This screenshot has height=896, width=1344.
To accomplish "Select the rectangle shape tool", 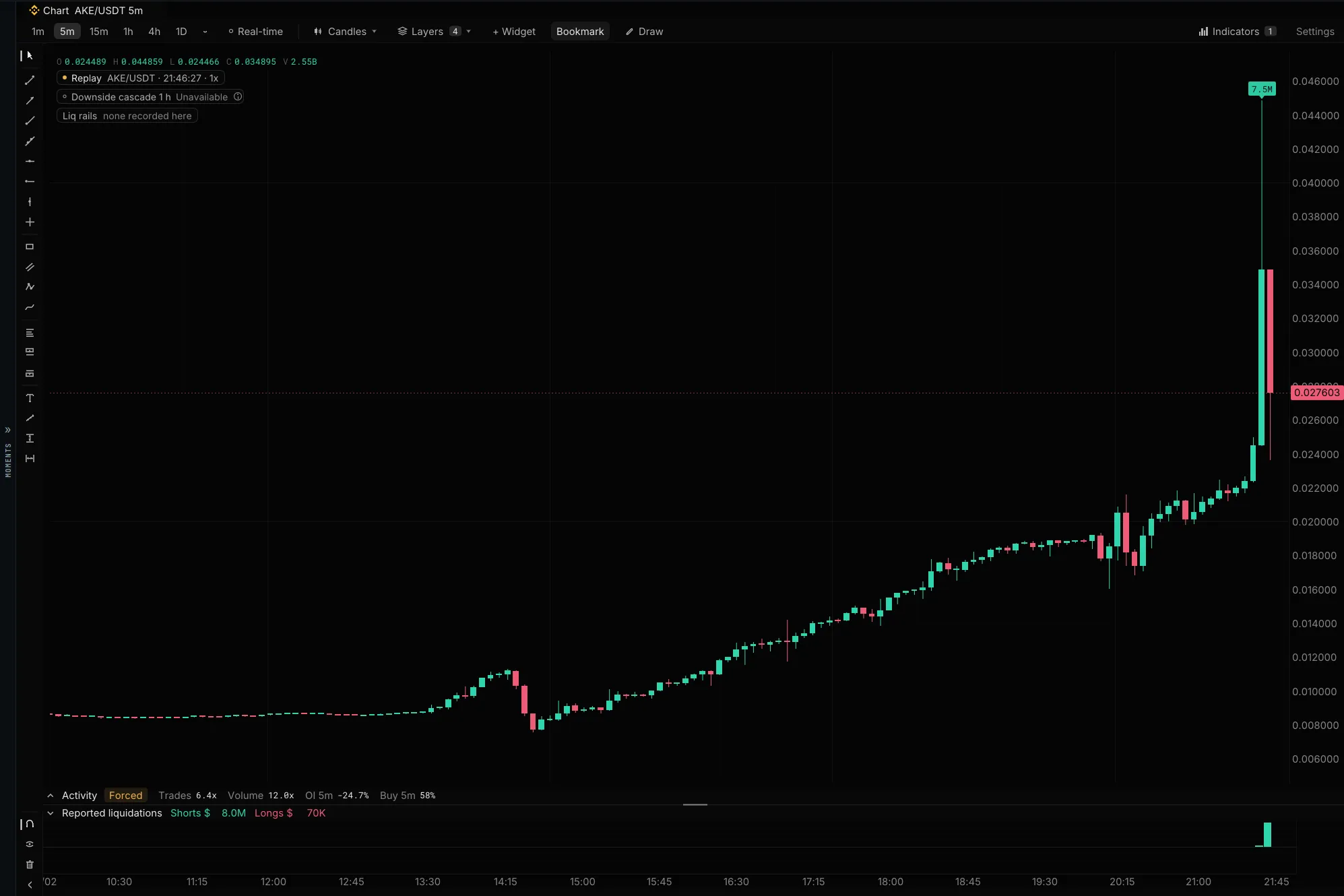I will (x=30, y=247).
